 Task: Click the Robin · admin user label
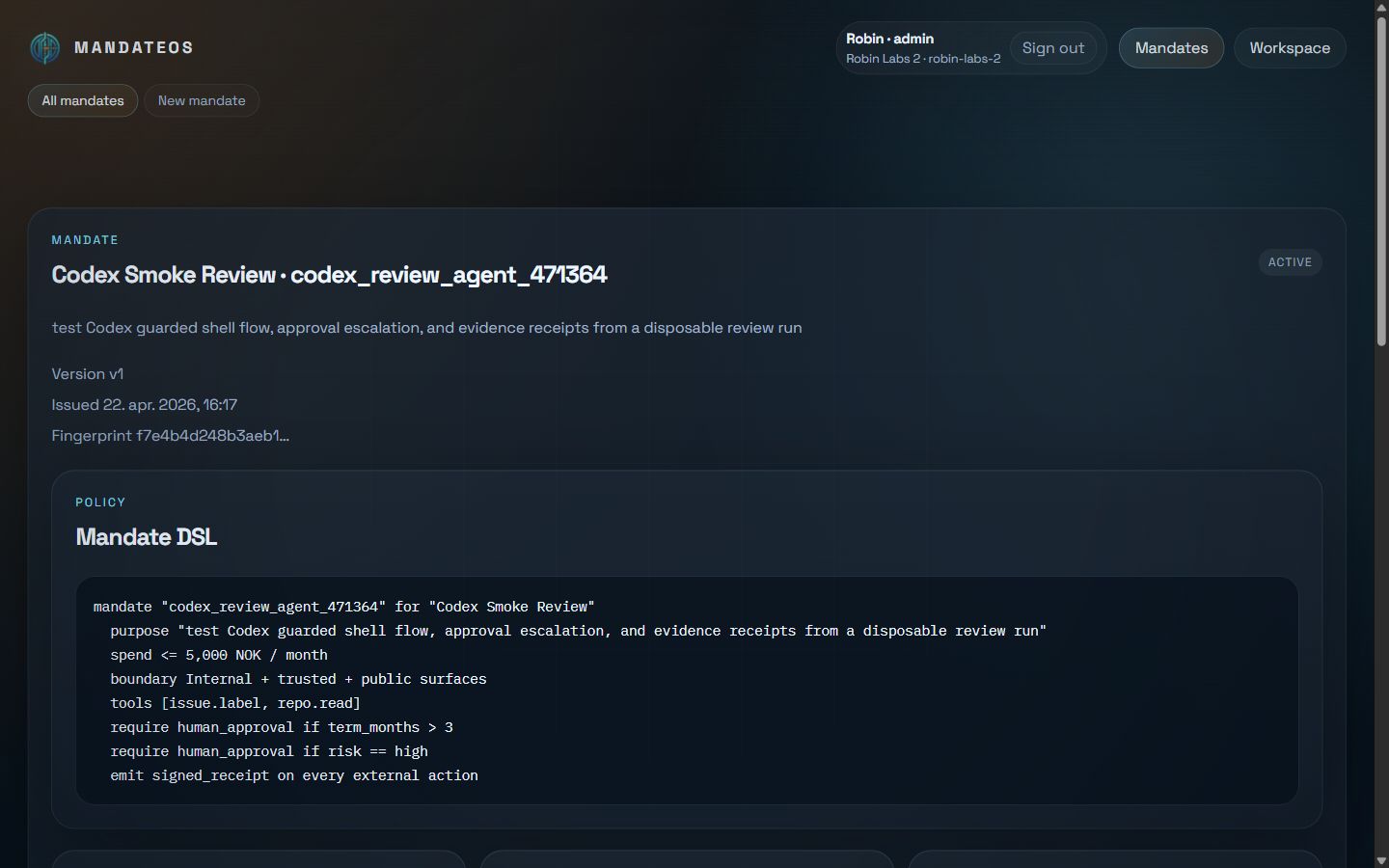[x=889, y=39]
